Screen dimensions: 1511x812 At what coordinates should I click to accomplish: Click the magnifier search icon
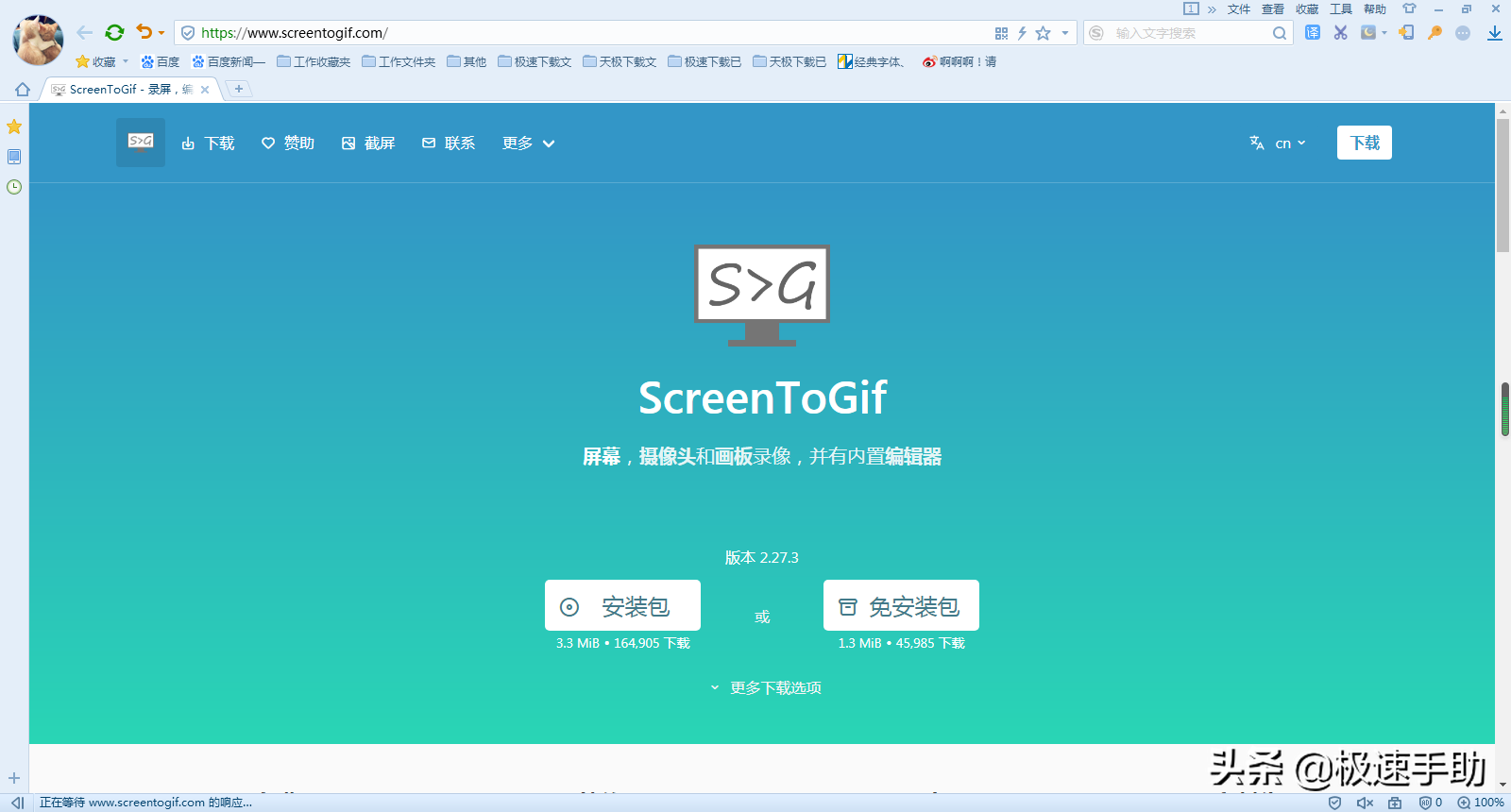coord(1280,33)
